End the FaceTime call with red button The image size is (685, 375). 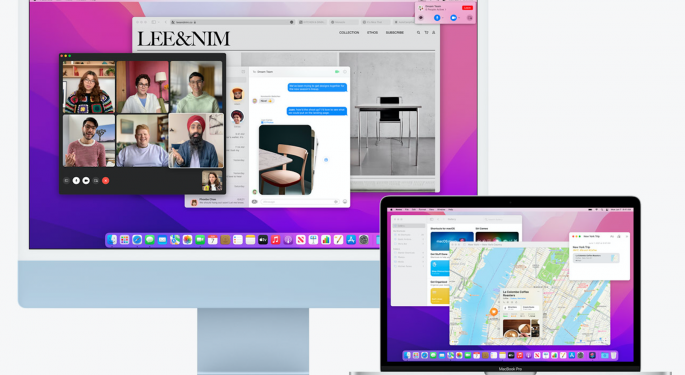[105, 181]
